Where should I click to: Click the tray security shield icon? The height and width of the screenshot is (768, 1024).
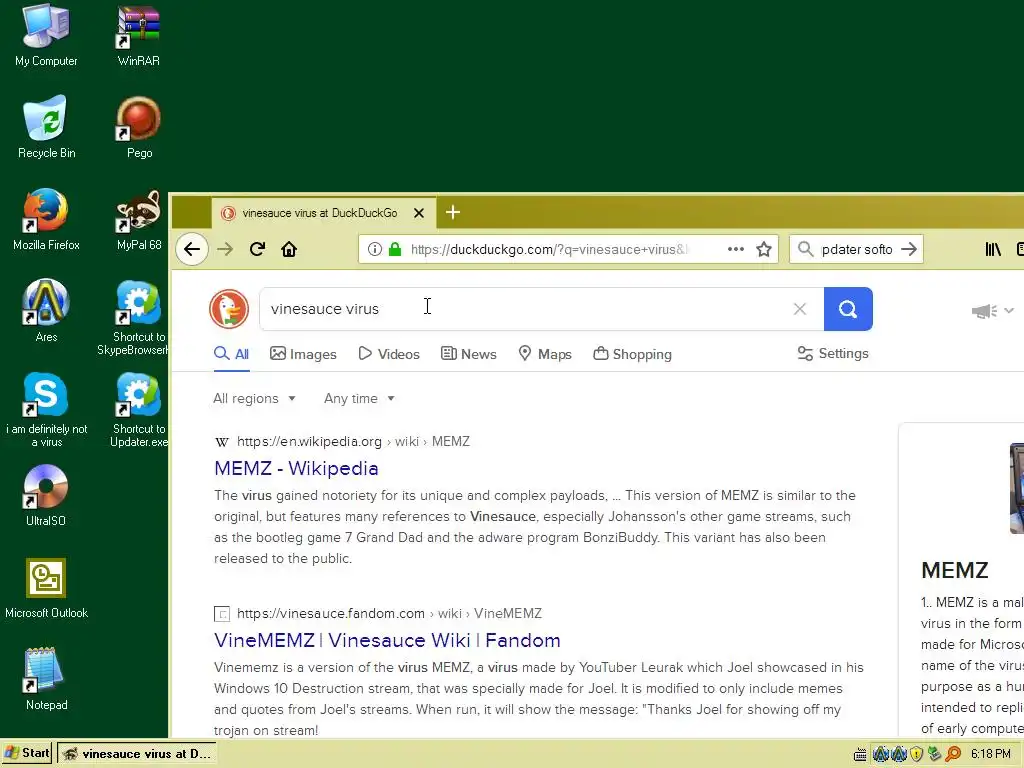pos(916,754)
